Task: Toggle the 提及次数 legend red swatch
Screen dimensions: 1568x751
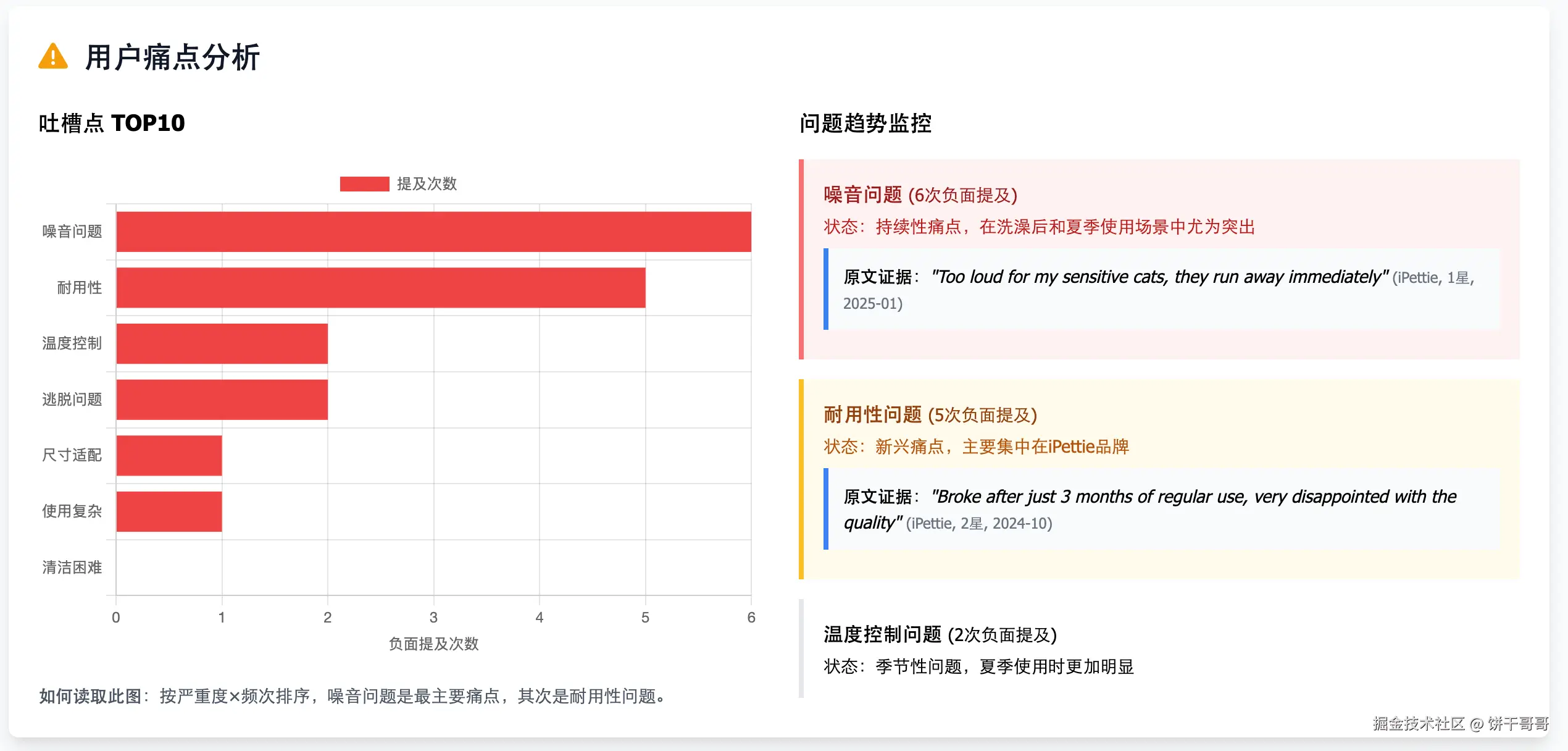Action: 364,184
